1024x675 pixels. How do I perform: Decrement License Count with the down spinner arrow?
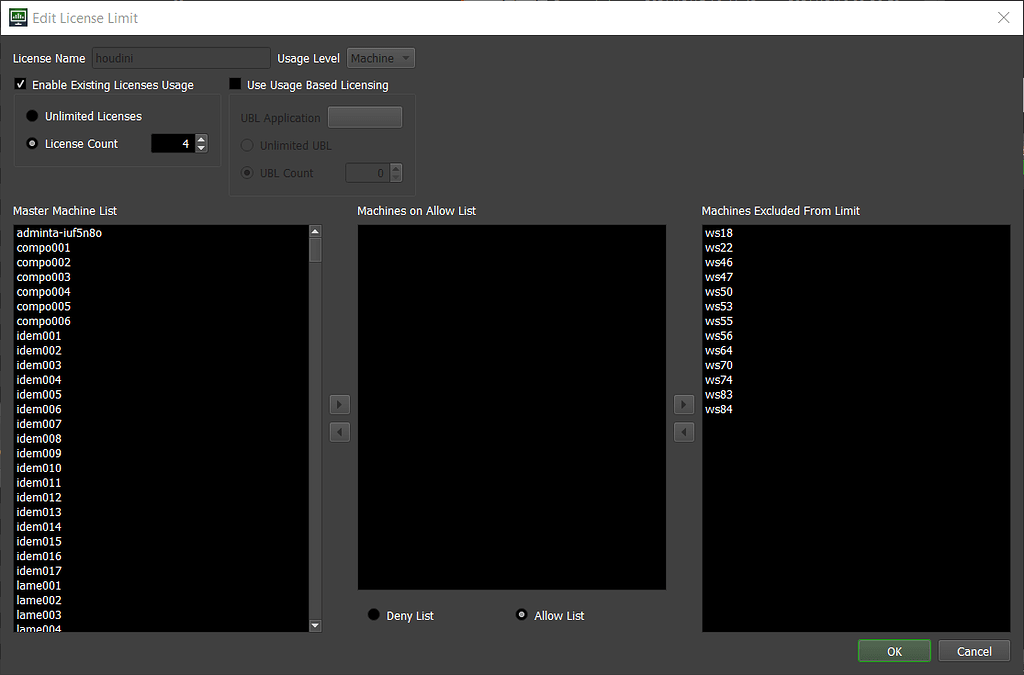pyautogui.click(x=200, y=148)
